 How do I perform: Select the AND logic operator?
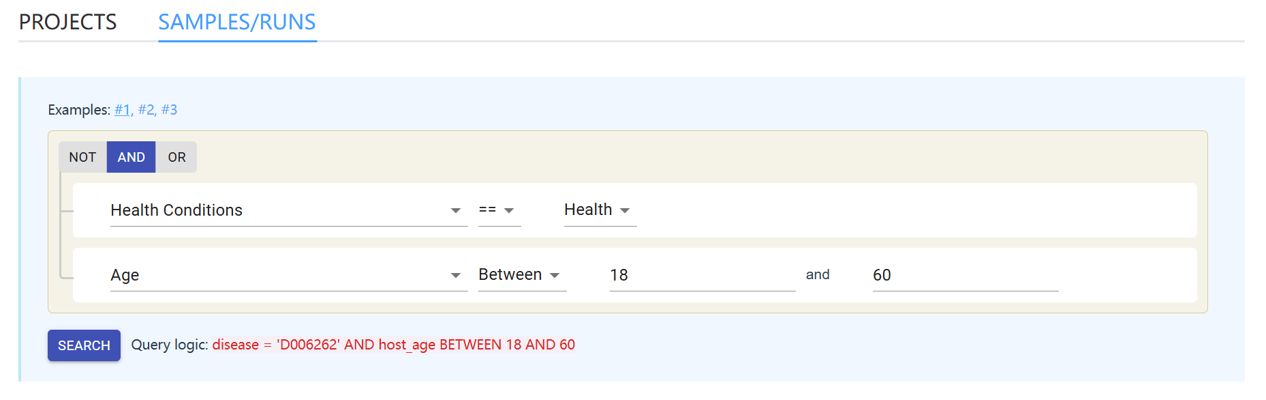tap(131, 157)
